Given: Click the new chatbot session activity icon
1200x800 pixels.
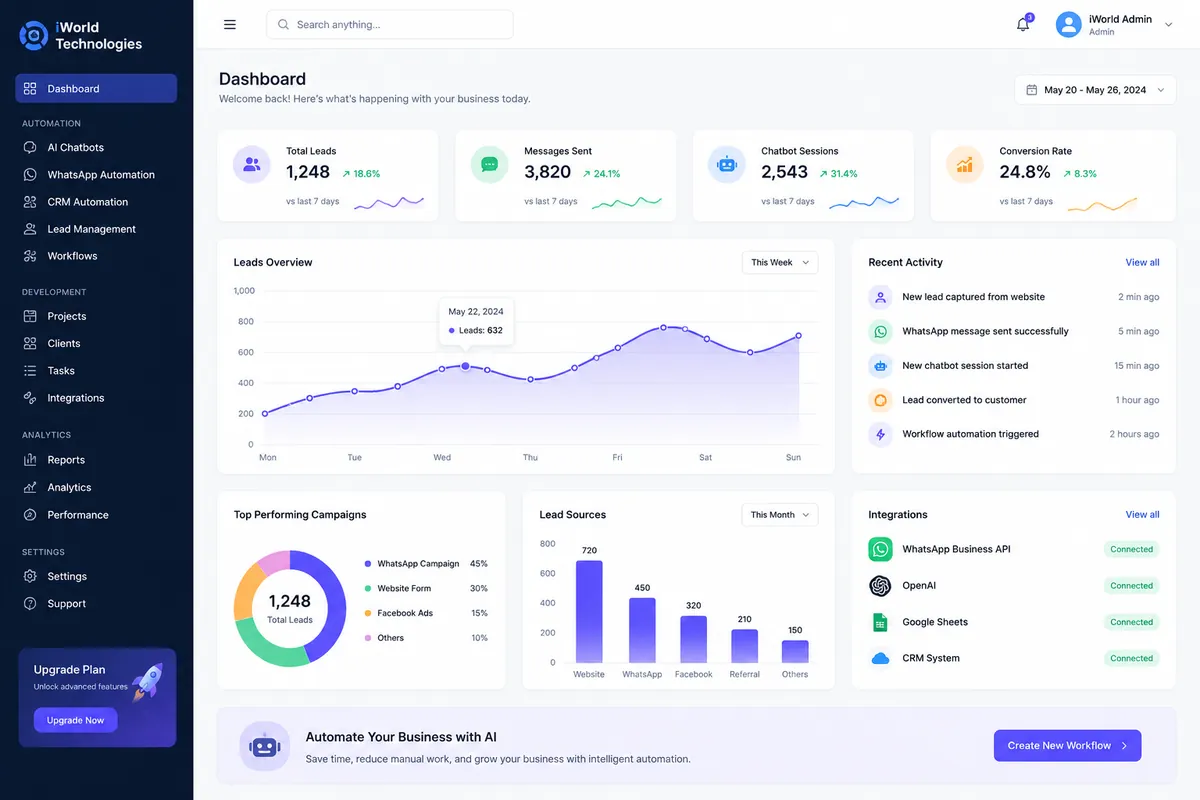Looking at the screenshot, I should click(x=880, y=366).
